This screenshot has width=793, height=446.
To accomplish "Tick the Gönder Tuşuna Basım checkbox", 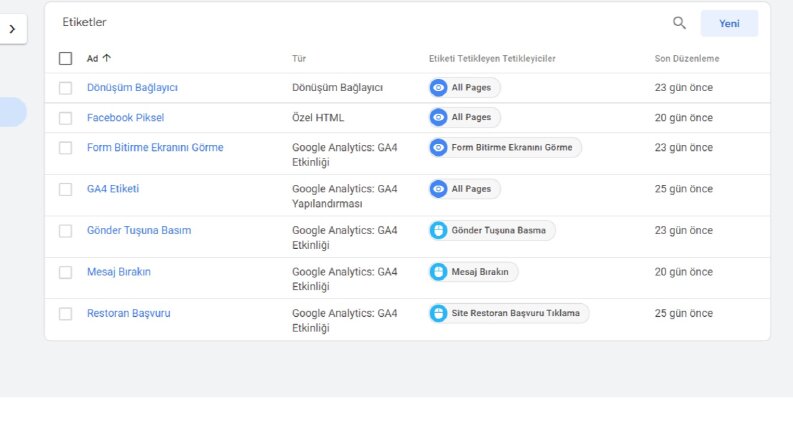I will coord(65,231).
